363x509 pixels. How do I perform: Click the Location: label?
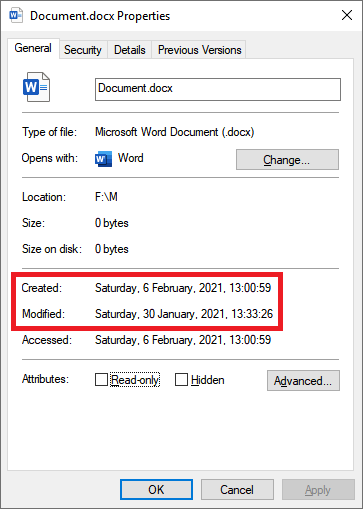pos(44,197)
